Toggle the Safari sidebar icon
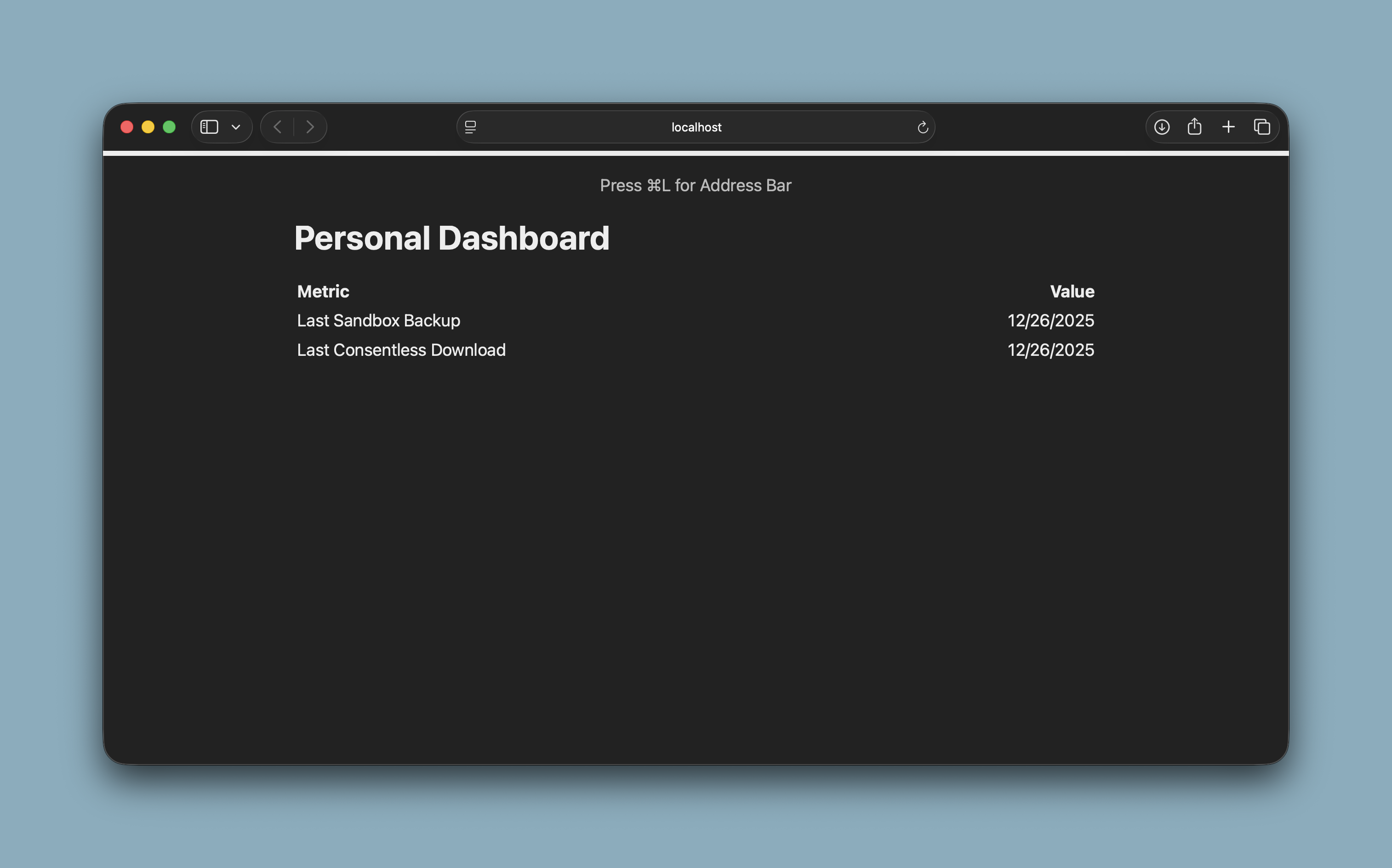1392x868 pixels. pos(209,127)
